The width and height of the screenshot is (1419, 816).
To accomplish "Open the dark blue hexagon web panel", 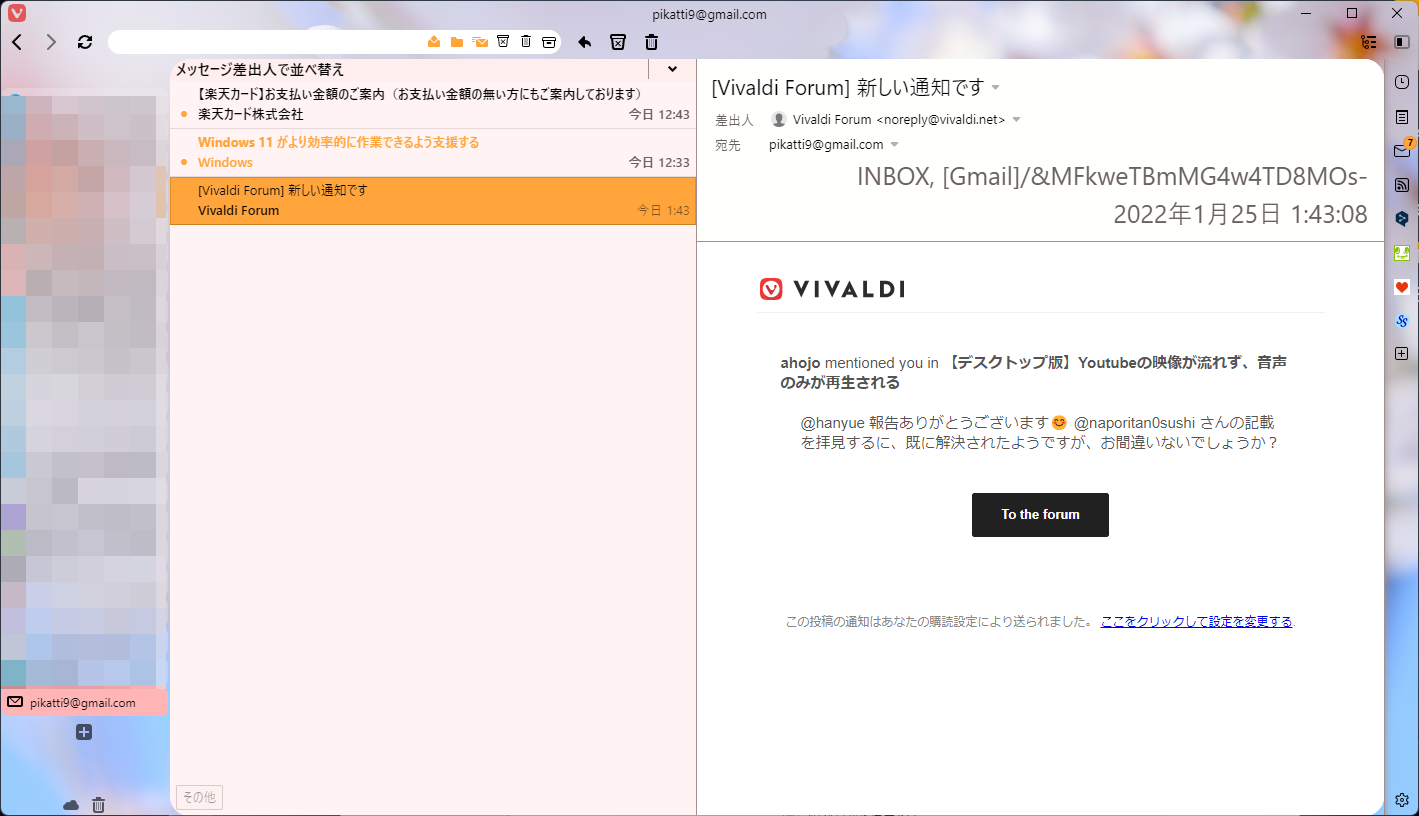I will coord(1402,219).
